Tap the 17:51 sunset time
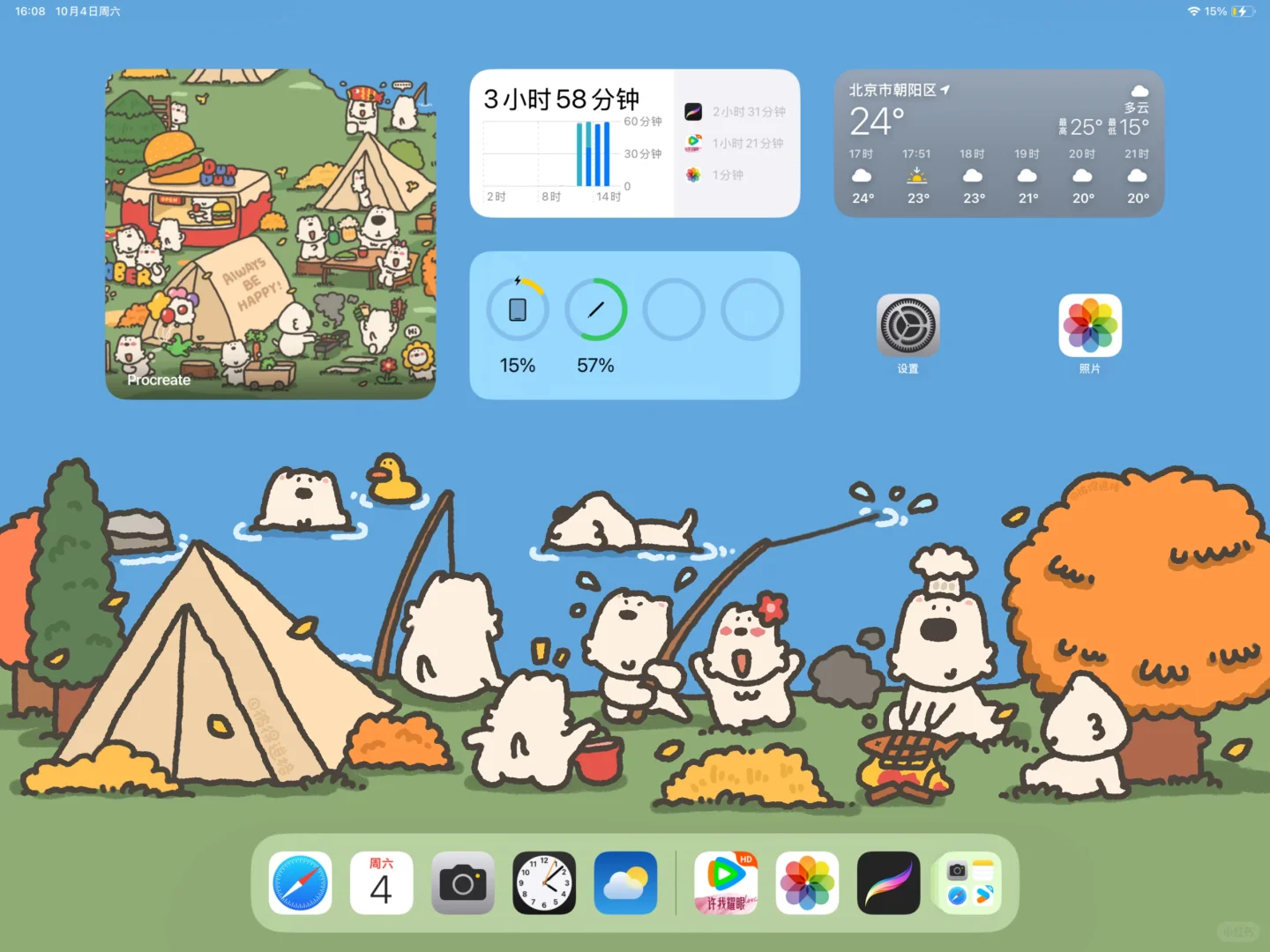This screenshot has width=1270, height=952. pyautogui.click(x=916, y=153)
